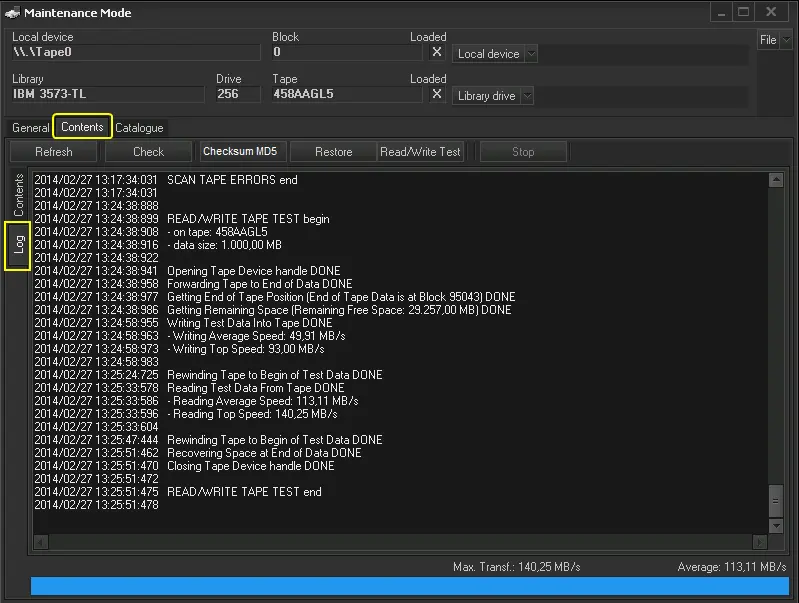
Task: Switch to the General tab
Action: [30, 128]
